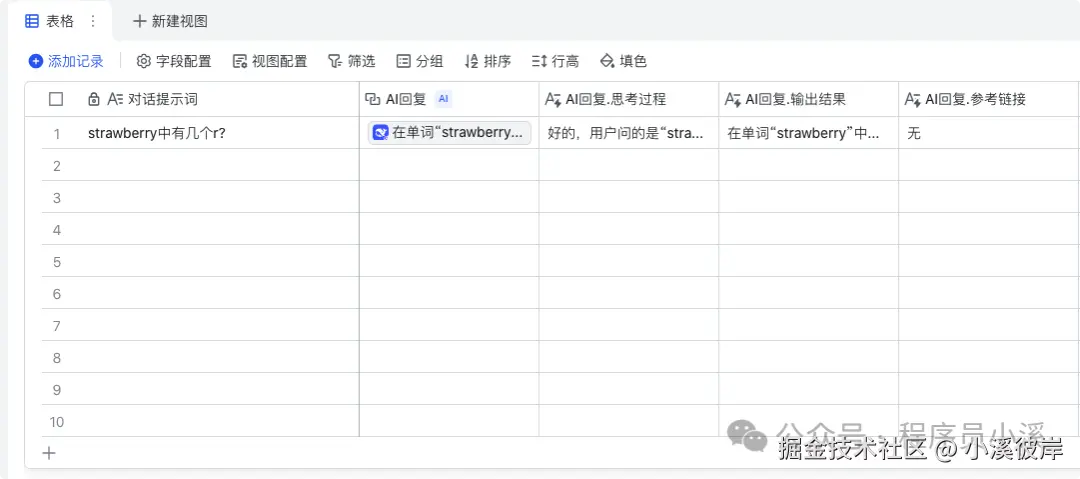Click the text-type icon before 对话提示词
Screen dimensions: 1080x479
point(114,100)
